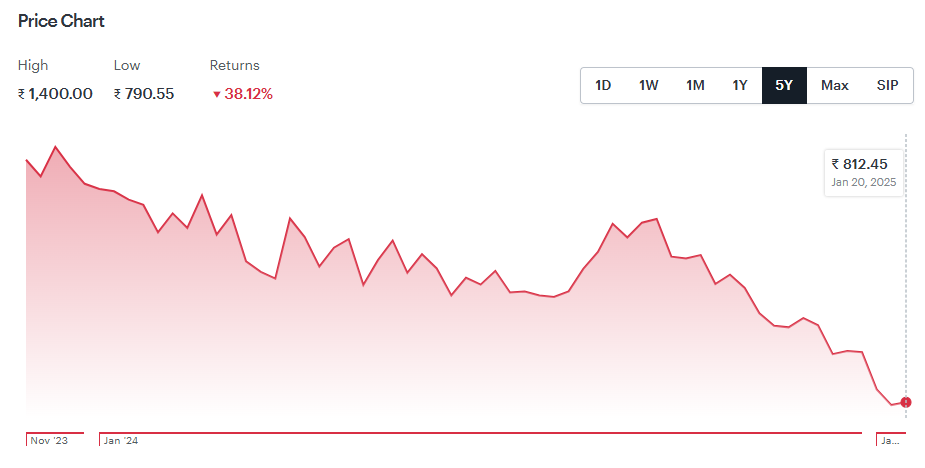Select the 1Y time range

tap(740, 86)
